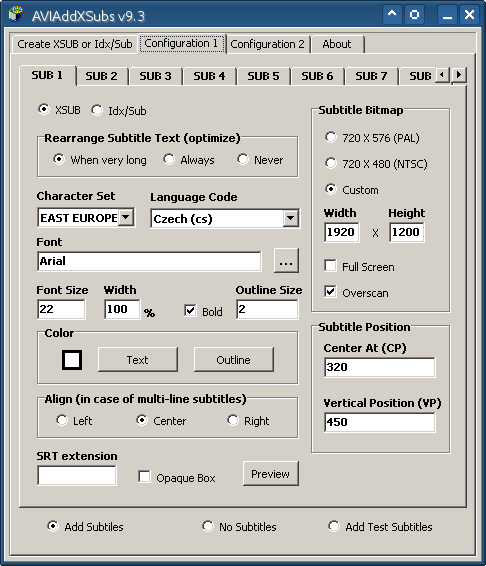Switch to the SUB 6 tab
Screen dimensions: 486x566
click(x=317, y=76)
